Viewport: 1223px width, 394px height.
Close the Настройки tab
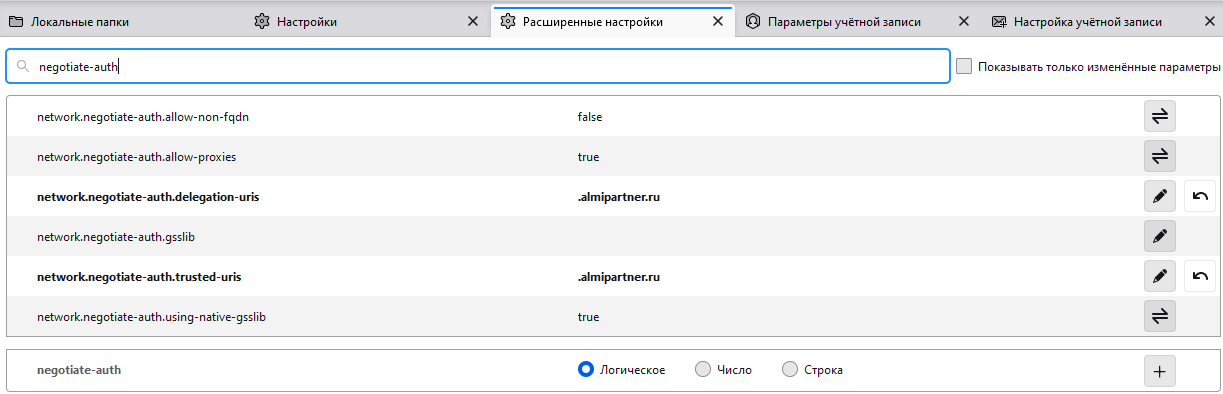[473, 21]
